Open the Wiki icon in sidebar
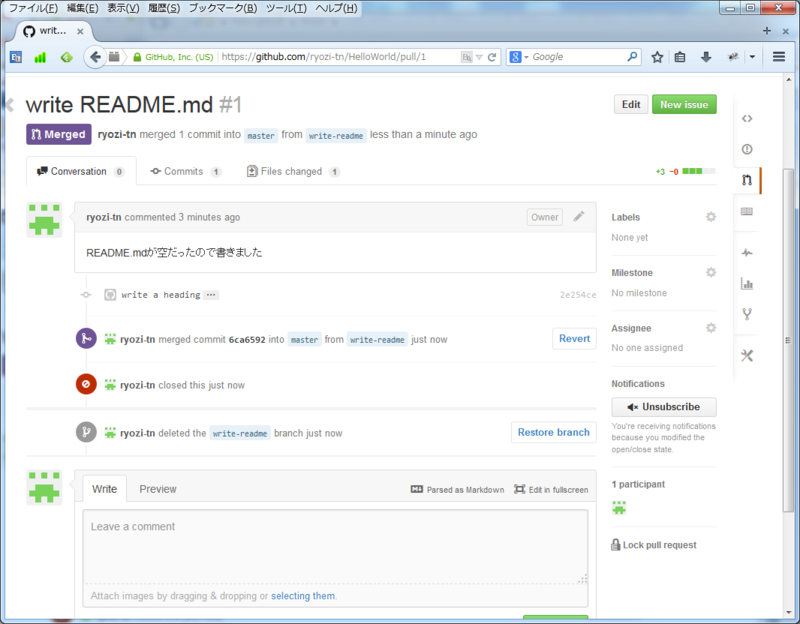Viewport: 800px width, 624px height. pyautogui.click(x=747, y=211)
